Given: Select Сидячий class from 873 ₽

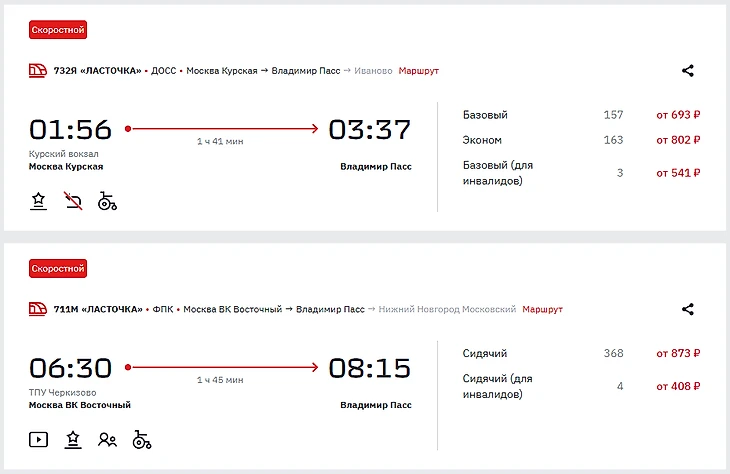Looking at the screenshot, I should (678, 353).
